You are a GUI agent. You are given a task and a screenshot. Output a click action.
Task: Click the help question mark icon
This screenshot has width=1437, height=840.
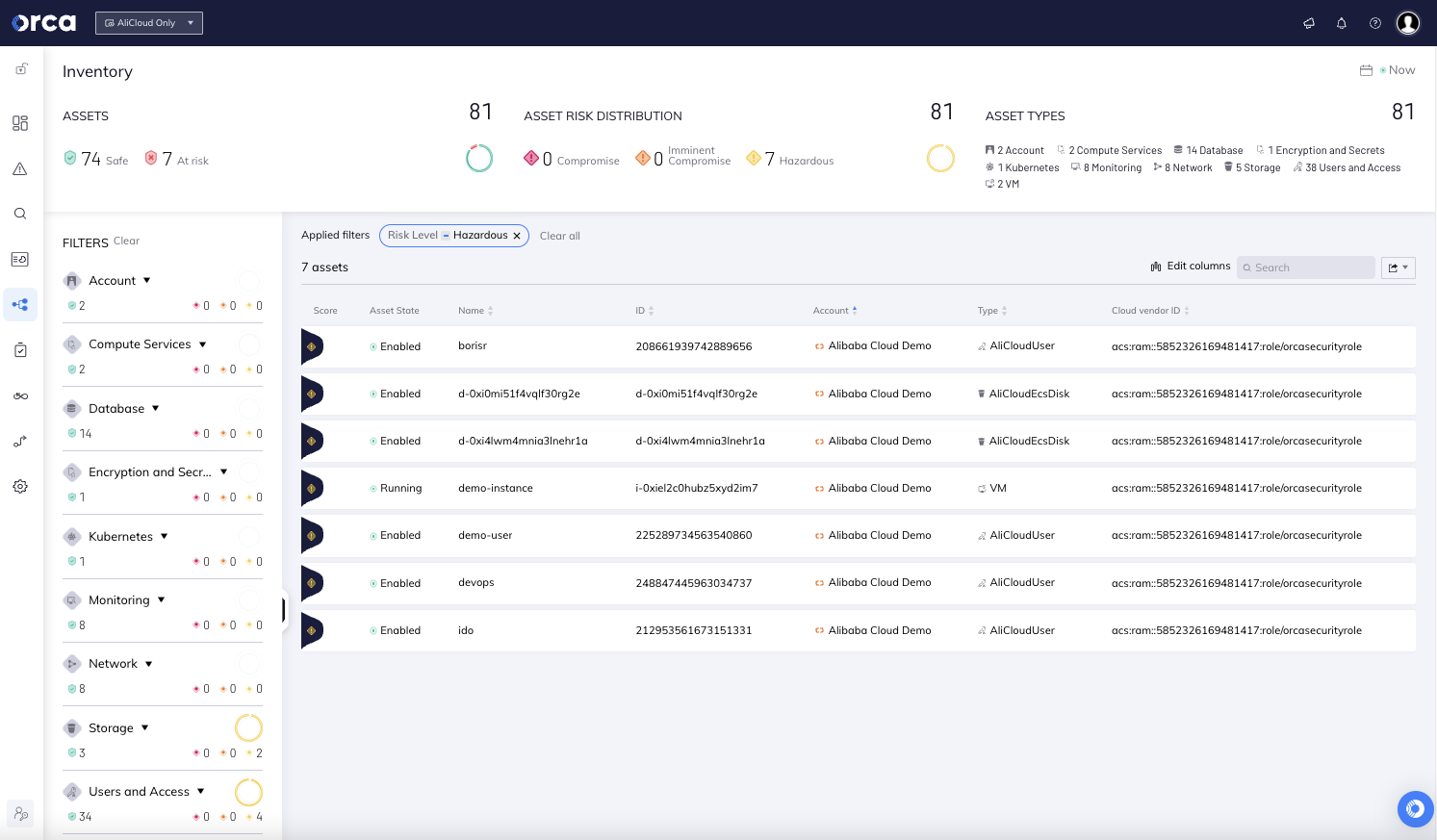pyautogui.click(x=1374, y=23)
